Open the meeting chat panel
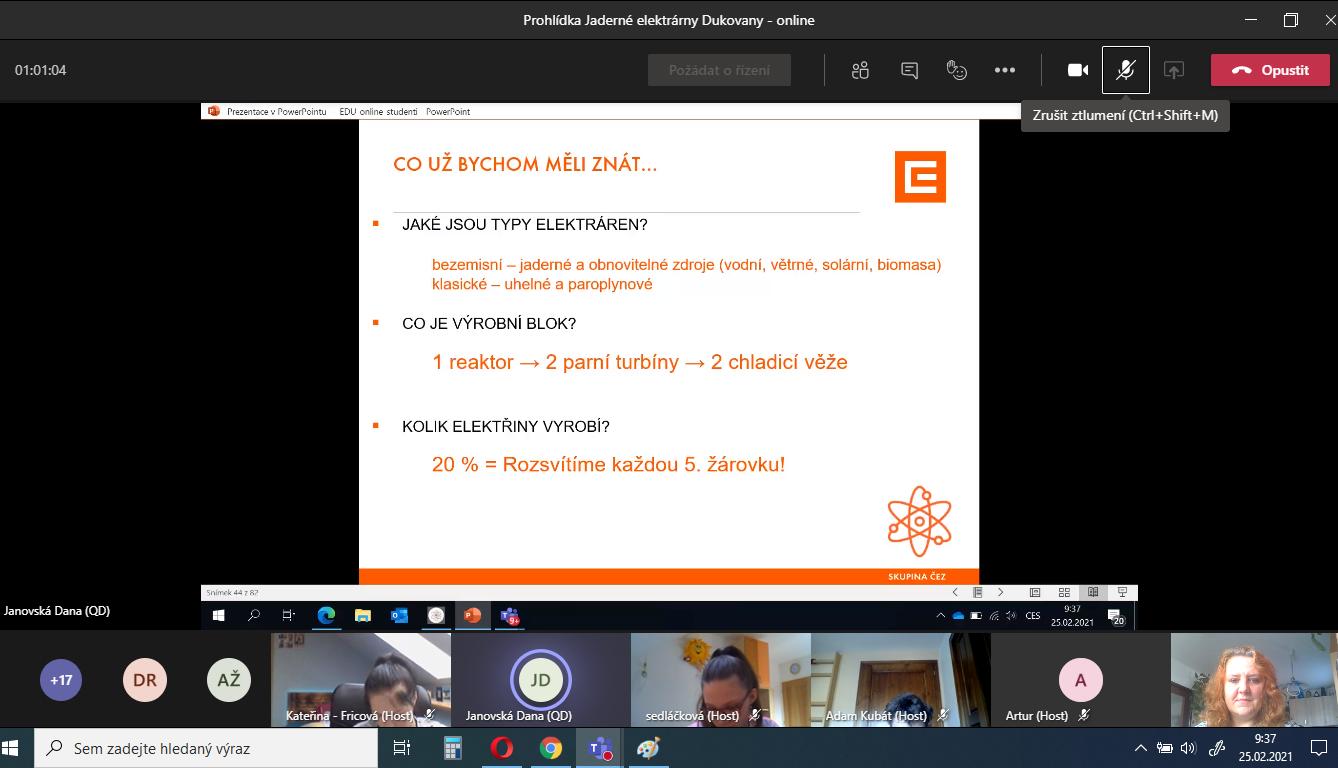Image resolution: width=1338 pixels, height=768 pixels. click(x=909, y=70)
